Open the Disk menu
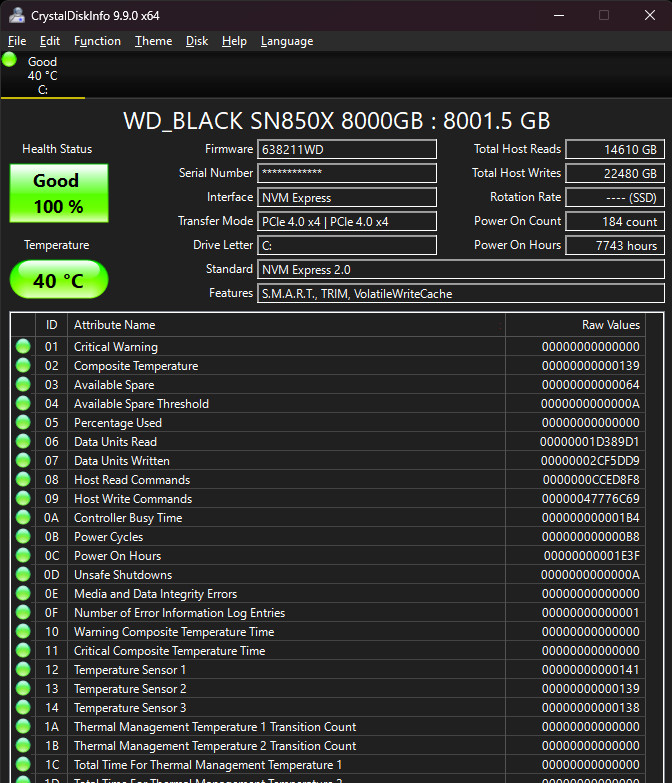 (197, 41)
